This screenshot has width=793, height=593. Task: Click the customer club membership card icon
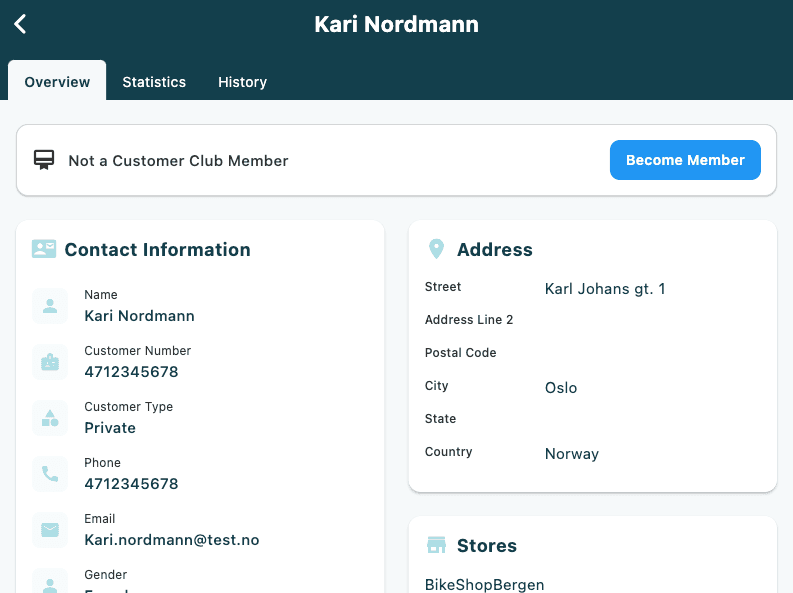tap(44, 160)
